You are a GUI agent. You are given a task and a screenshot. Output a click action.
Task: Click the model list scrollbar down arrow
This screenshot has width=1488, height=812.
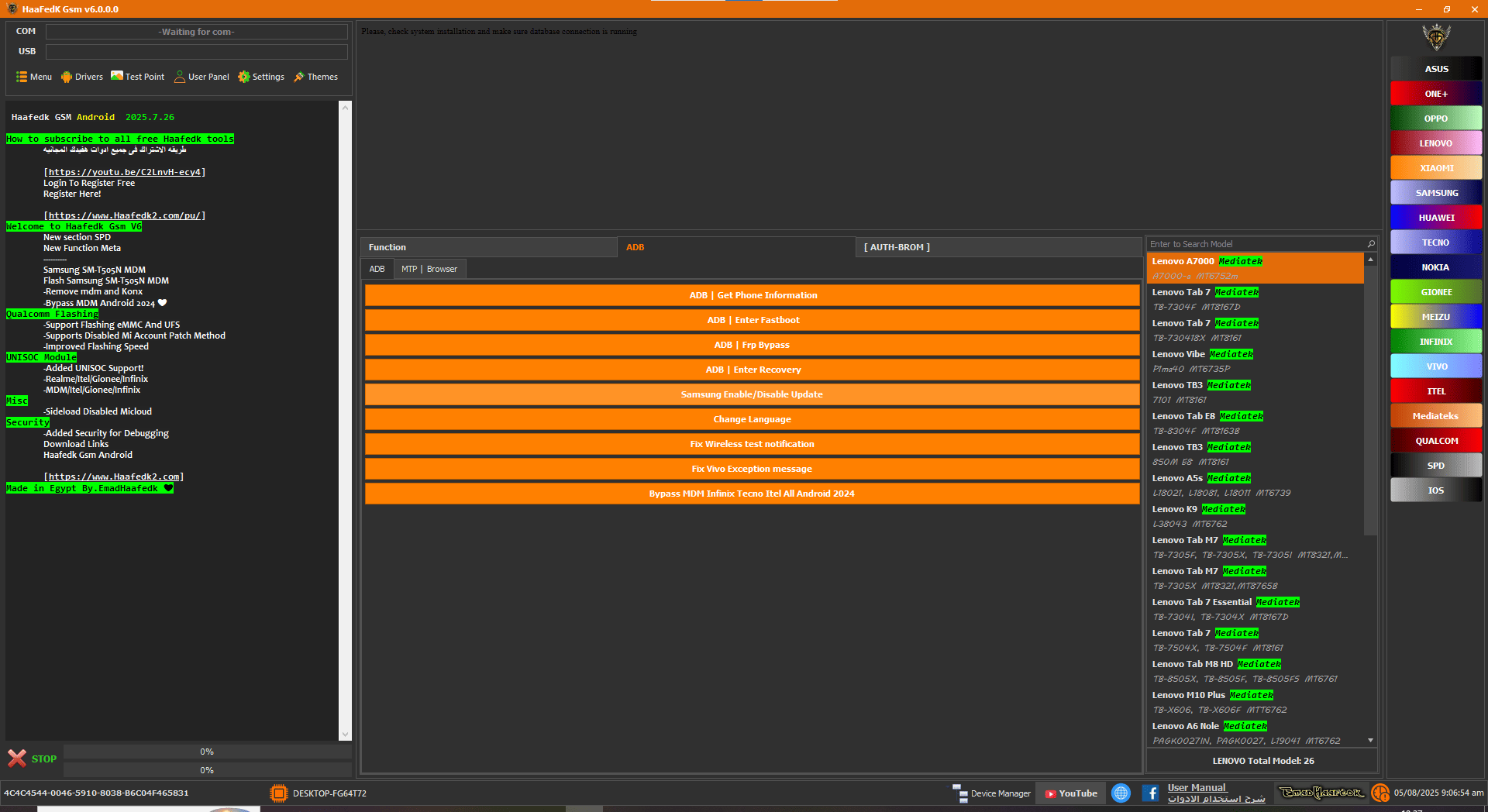[1370, 741]
